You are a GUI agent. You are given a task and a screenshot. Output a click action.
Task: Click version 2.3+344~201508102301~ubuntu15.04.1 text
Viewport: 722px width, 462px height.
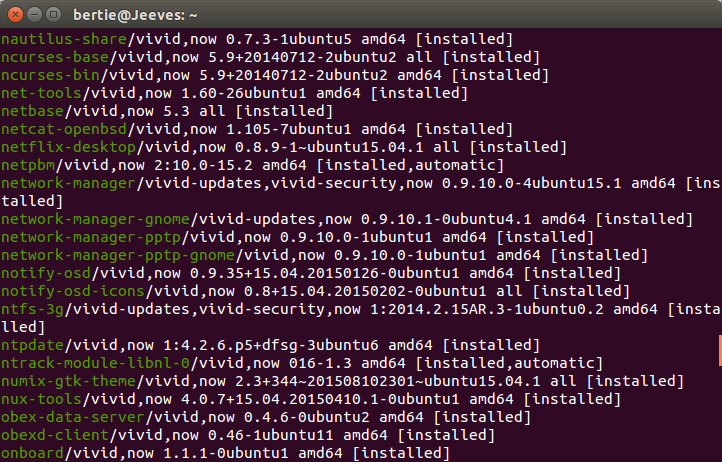point(388,381)
